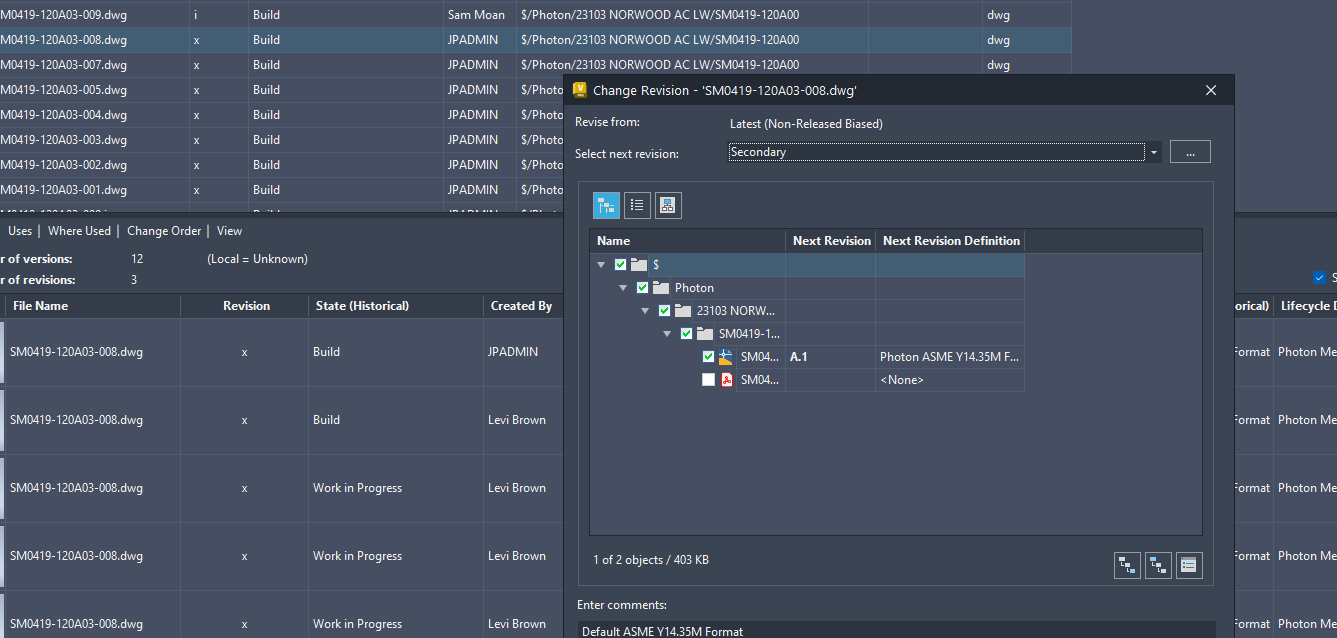Click the $ root folder icon
The image size is (1337, 638).
pos(639,265)
